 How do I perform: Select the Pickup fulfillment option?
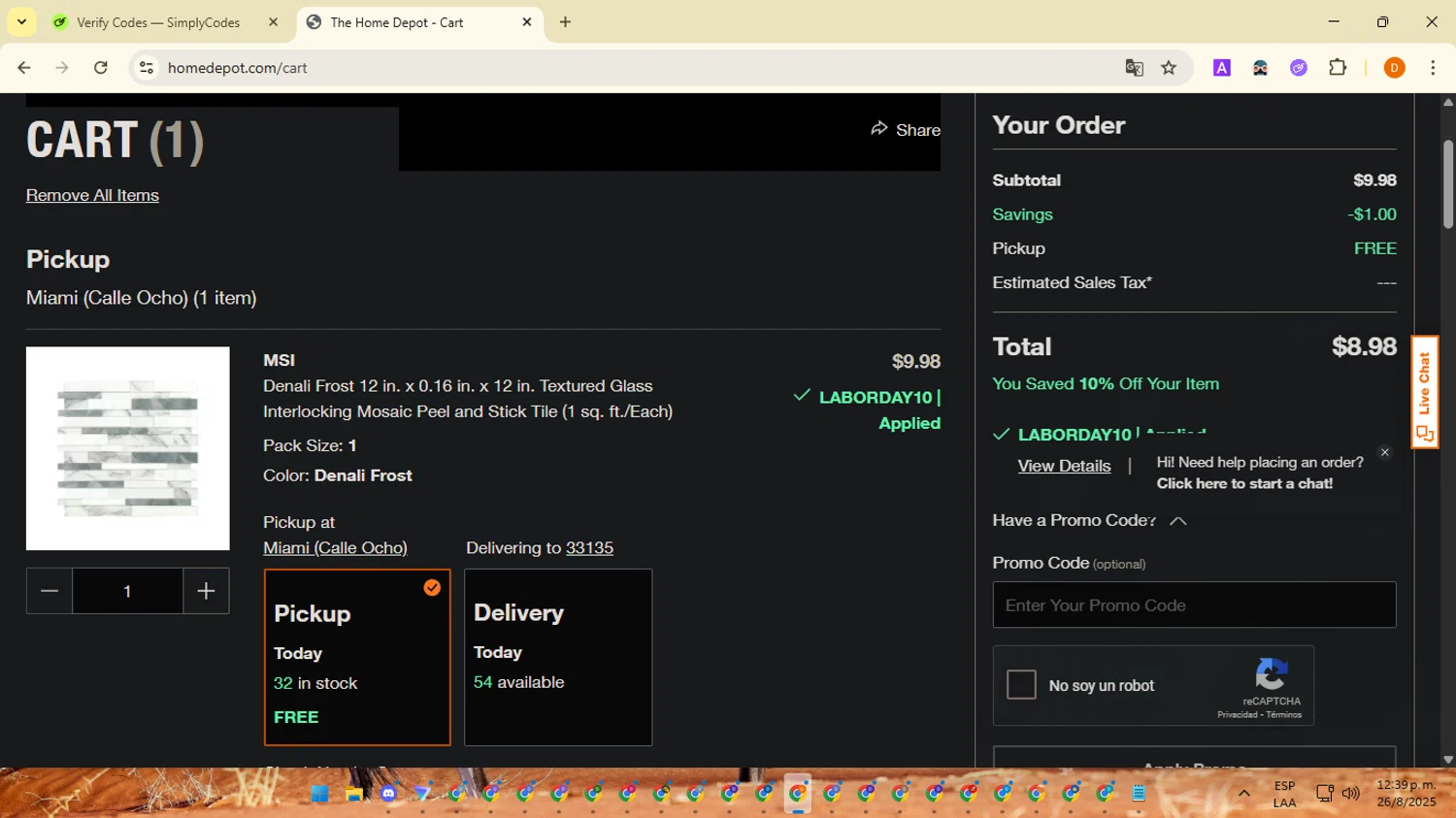(357, 657)
